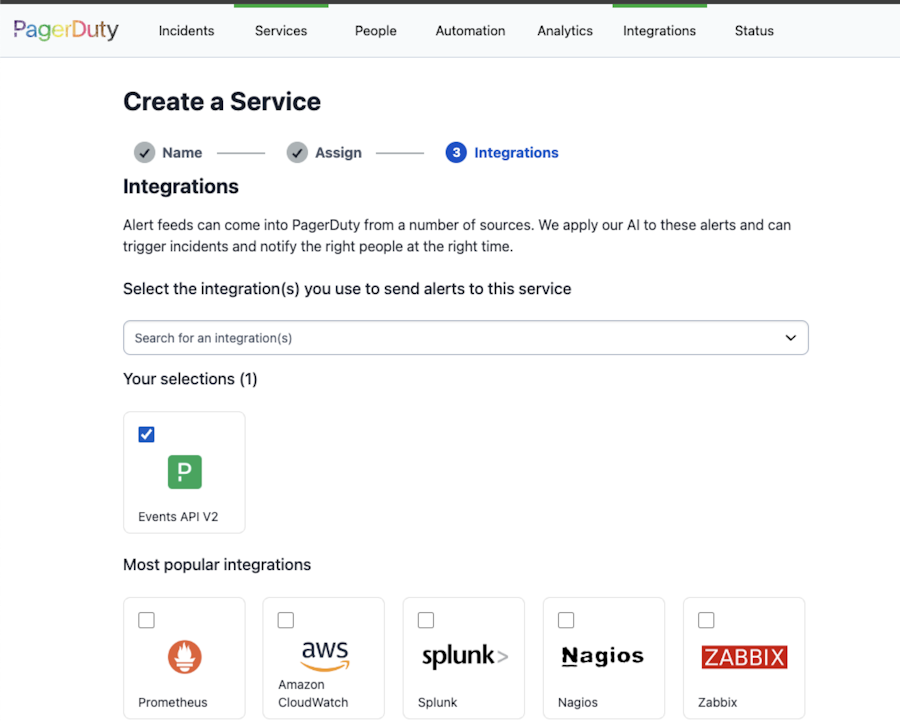Viewport: 900px width, 722px height.
Task: Click the step 3 number badge
Action: pos(456,153)
